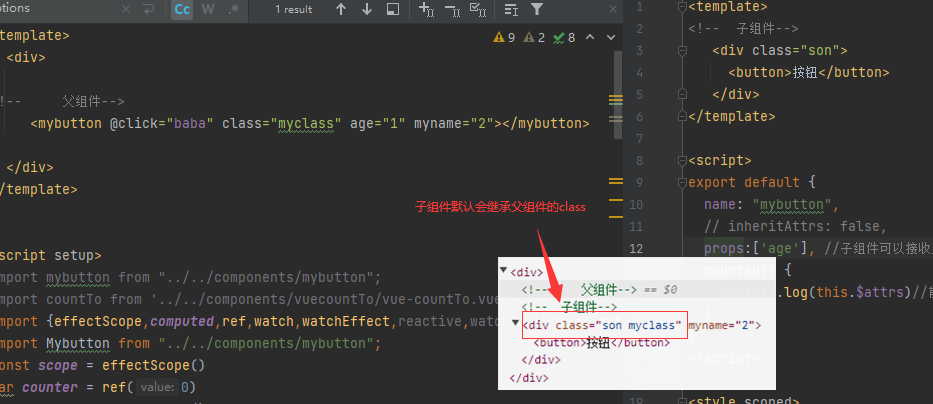This screenshot has height=404, width=933.
Task: Go to previous search occurrence
Action: coord(341,10)
